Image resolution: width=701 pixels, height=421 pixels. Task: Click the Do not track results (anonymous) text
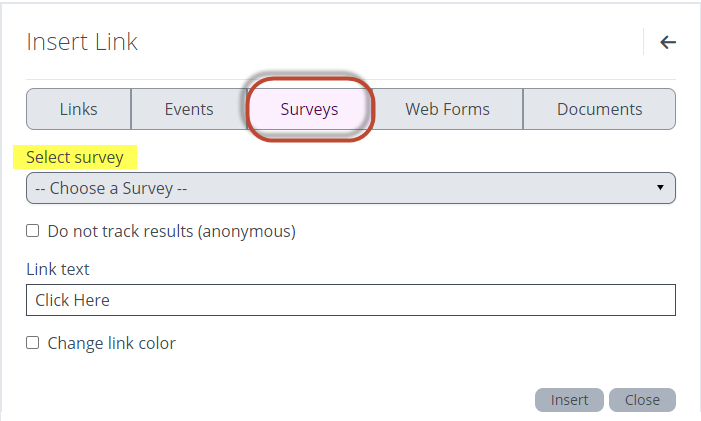(x=171, y=231)
